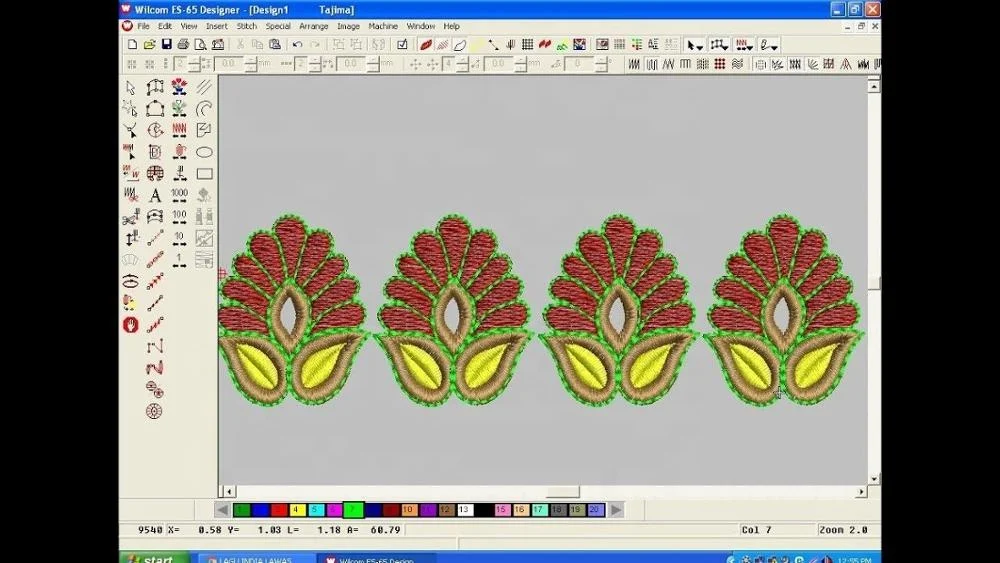Viewport: 1000px width, 563px height.
Task: Click the circular wheel motif tool
Action: (154, 411)
